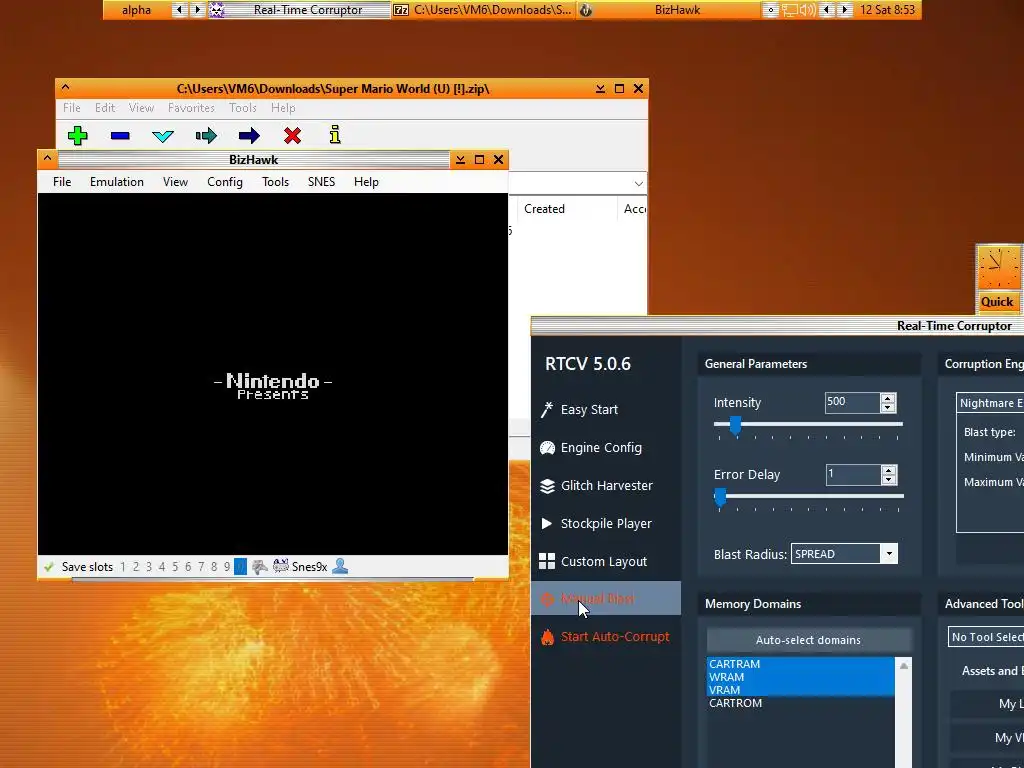Click the Memory Domains list scrollbar up arrow
The image size is (1024, 768).
point(904,665)
